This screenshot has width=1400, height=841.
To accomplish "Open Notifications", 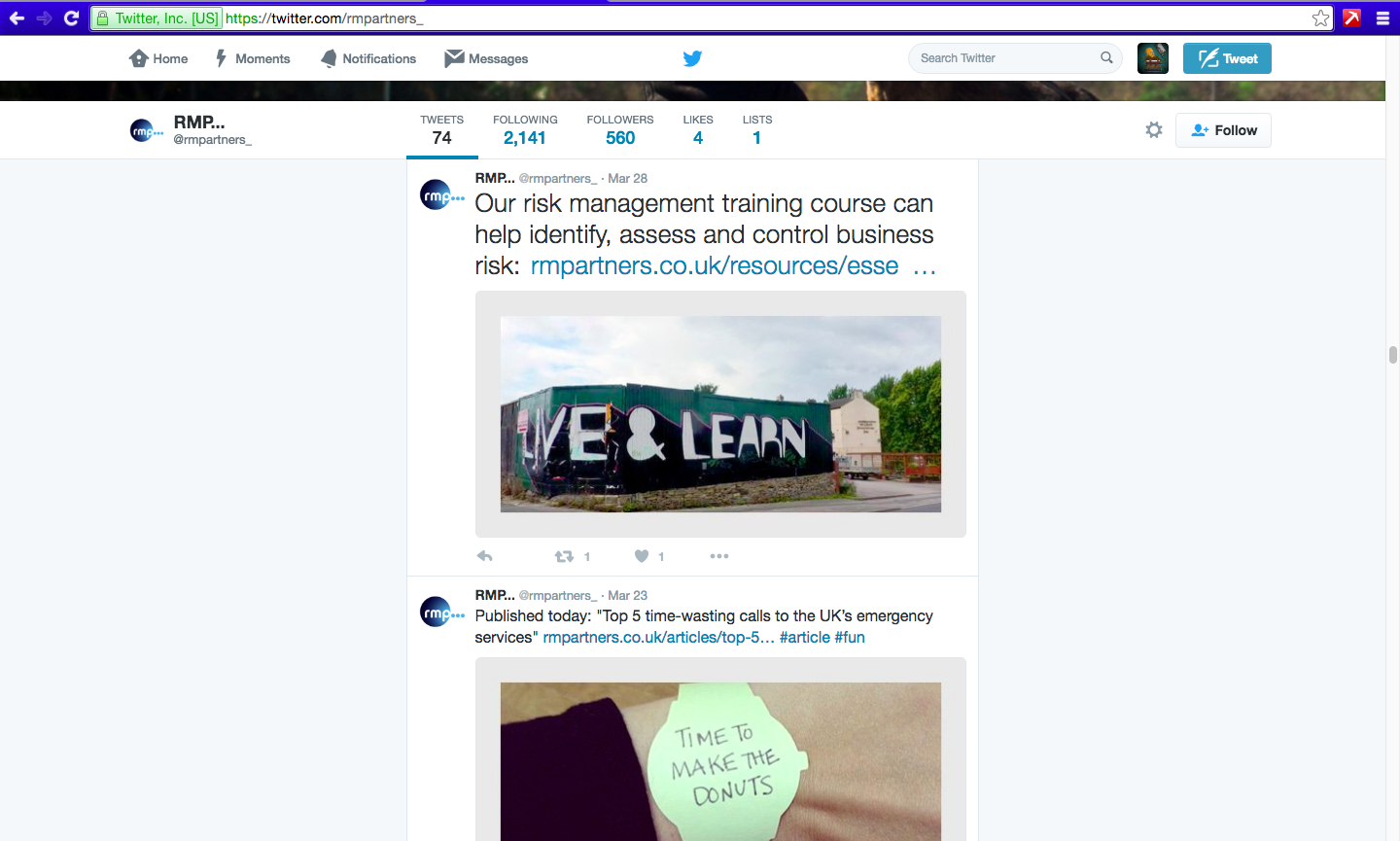I will click(368, 58).
